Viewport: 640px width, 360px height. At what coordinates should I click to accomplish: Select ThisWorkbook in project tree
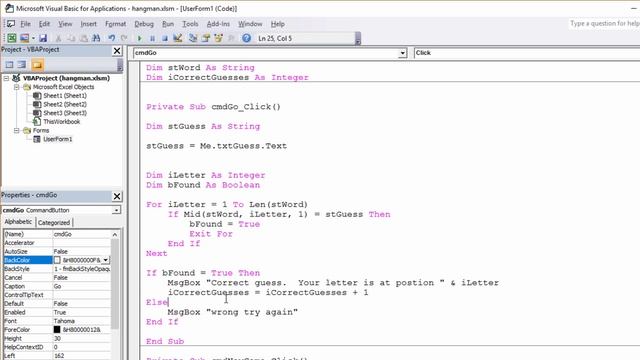61,122
